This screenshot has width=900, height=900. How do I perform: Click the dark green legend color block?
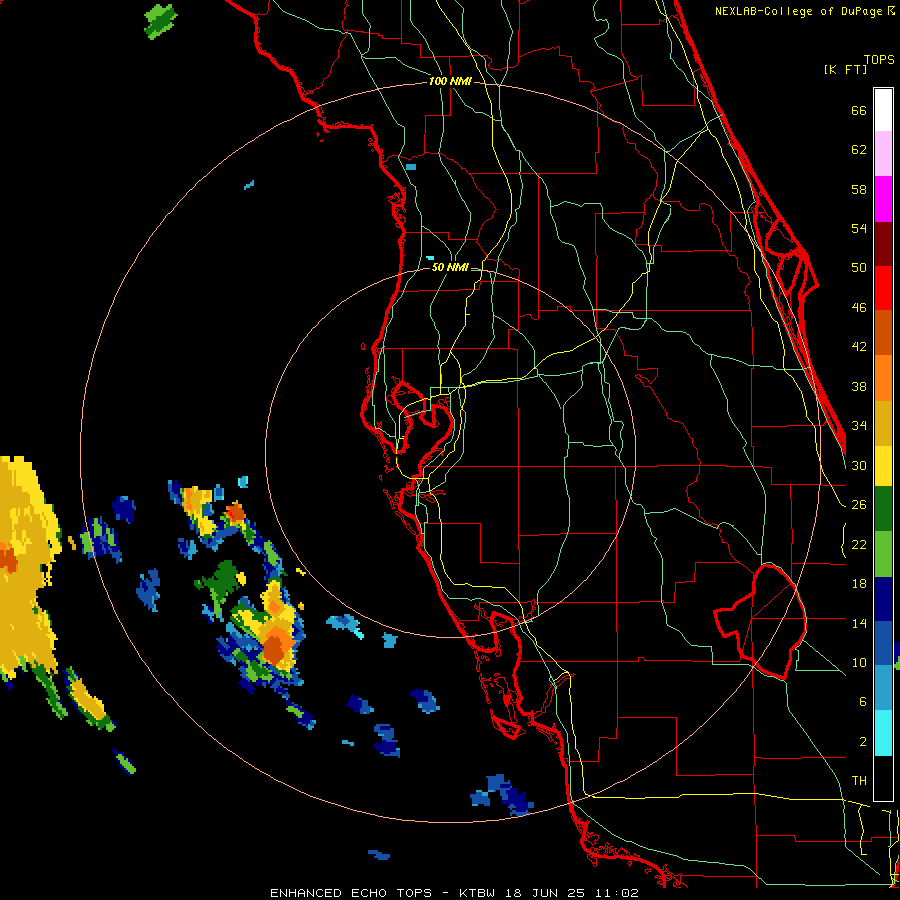(x=883, y=509)
